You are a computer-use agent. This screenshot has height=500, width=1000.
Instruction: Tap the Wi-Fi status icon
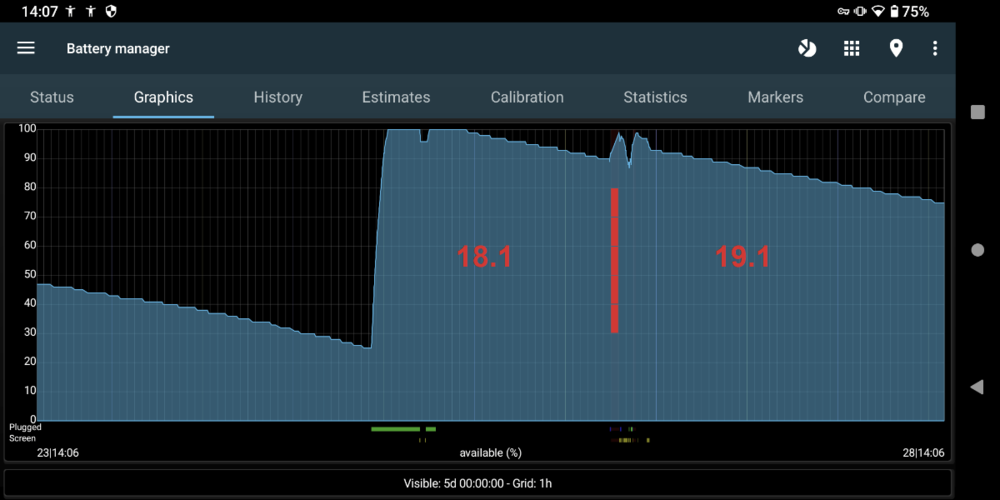pos(878,11)
